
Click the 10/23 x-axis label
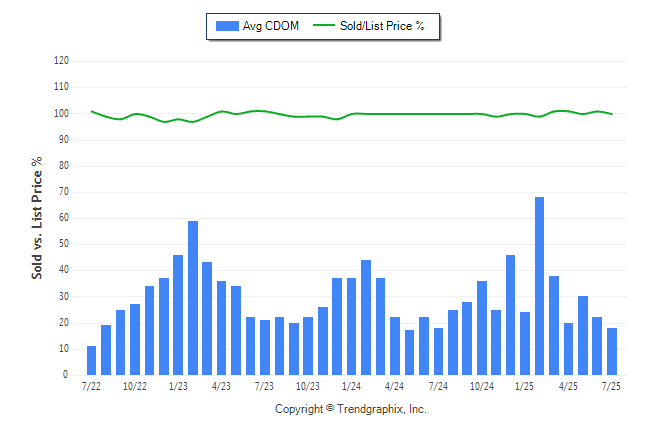click(308, 386)
